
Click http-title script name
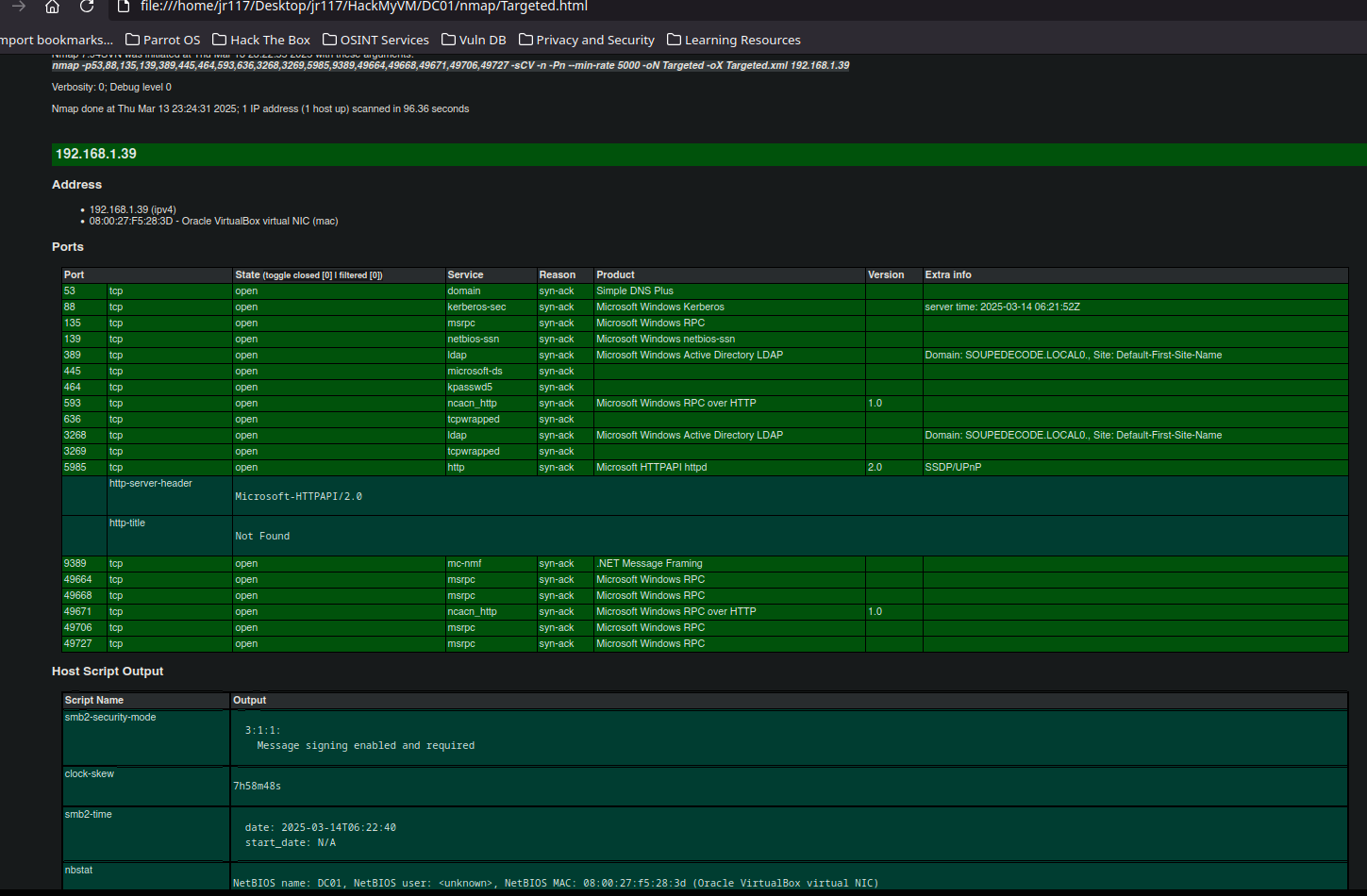[127, 523]
